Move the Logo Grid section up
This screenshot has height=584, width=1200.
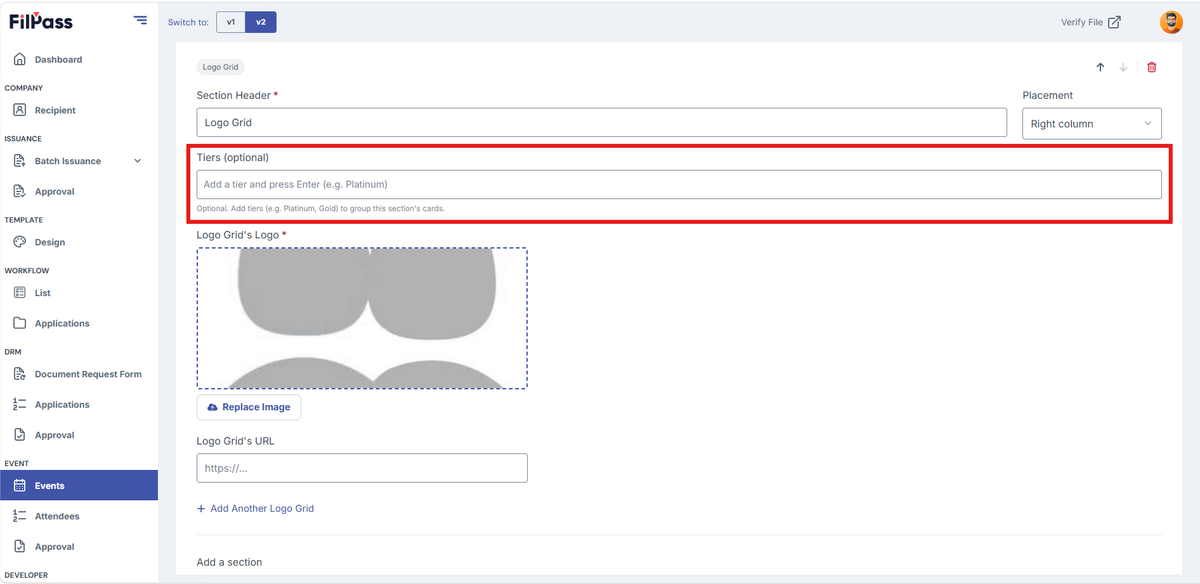(x=1100, y=67)
